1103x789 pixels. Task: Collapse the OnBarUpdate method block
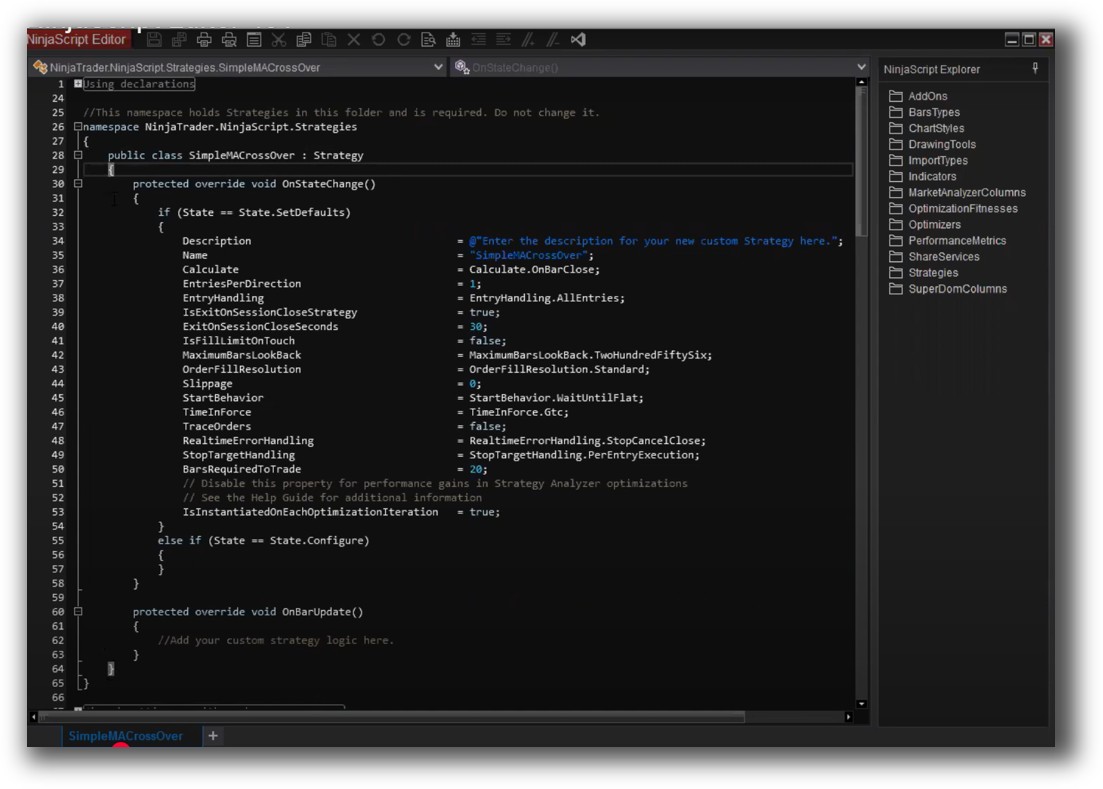78,612
